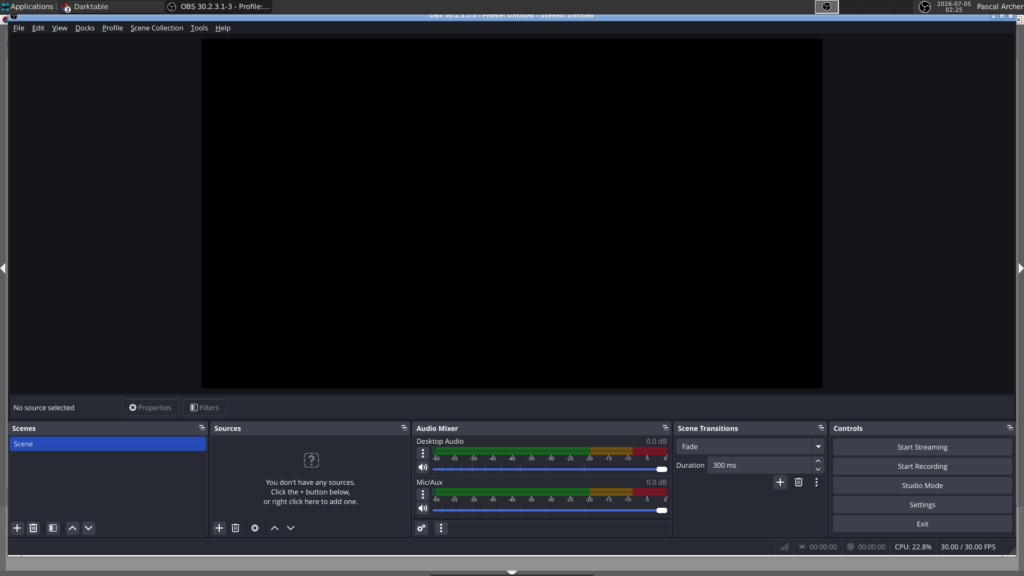
Task: Open the Tools menu
Action: tap(199, 28)
